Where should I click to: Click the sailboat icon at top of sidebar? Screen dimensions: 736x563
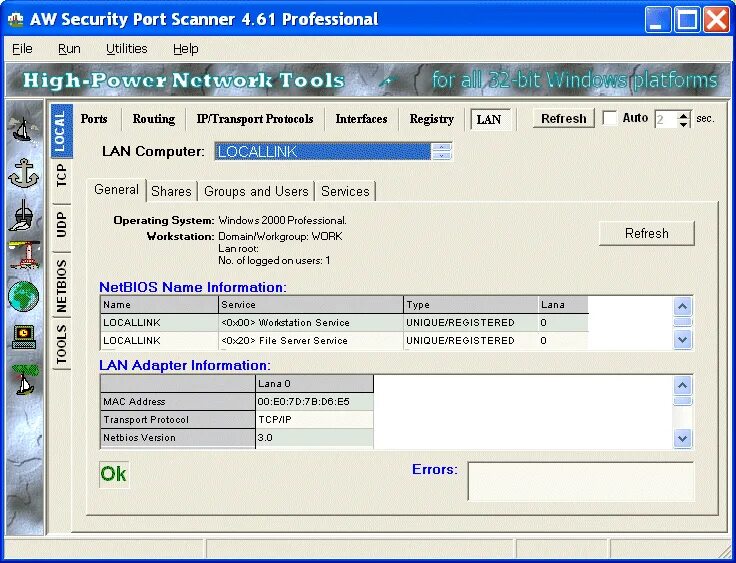point(22,129)
